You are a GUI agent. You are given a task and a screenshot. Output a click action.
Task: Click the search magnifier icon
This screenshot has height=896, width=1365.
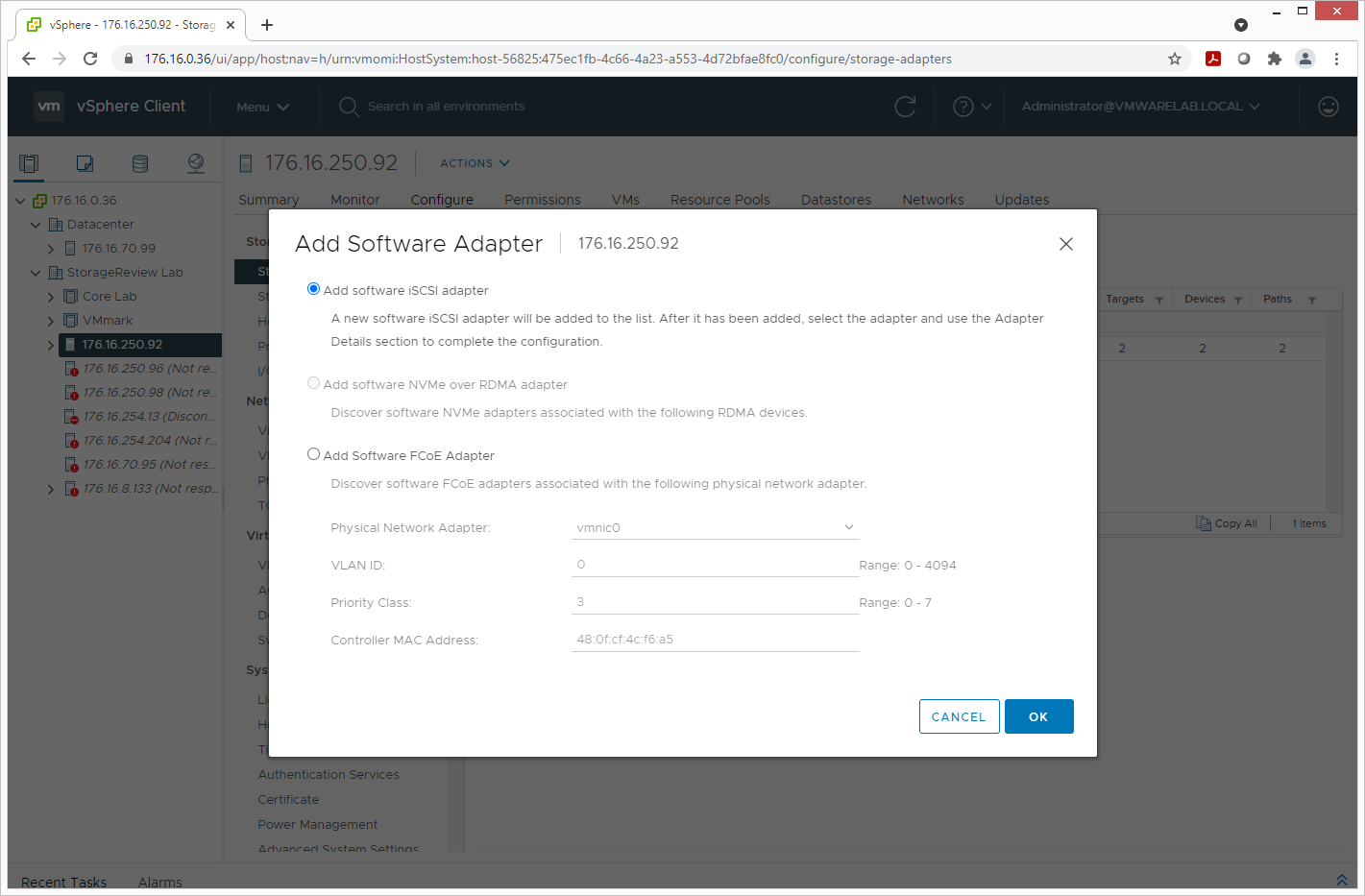click(349, 107)
